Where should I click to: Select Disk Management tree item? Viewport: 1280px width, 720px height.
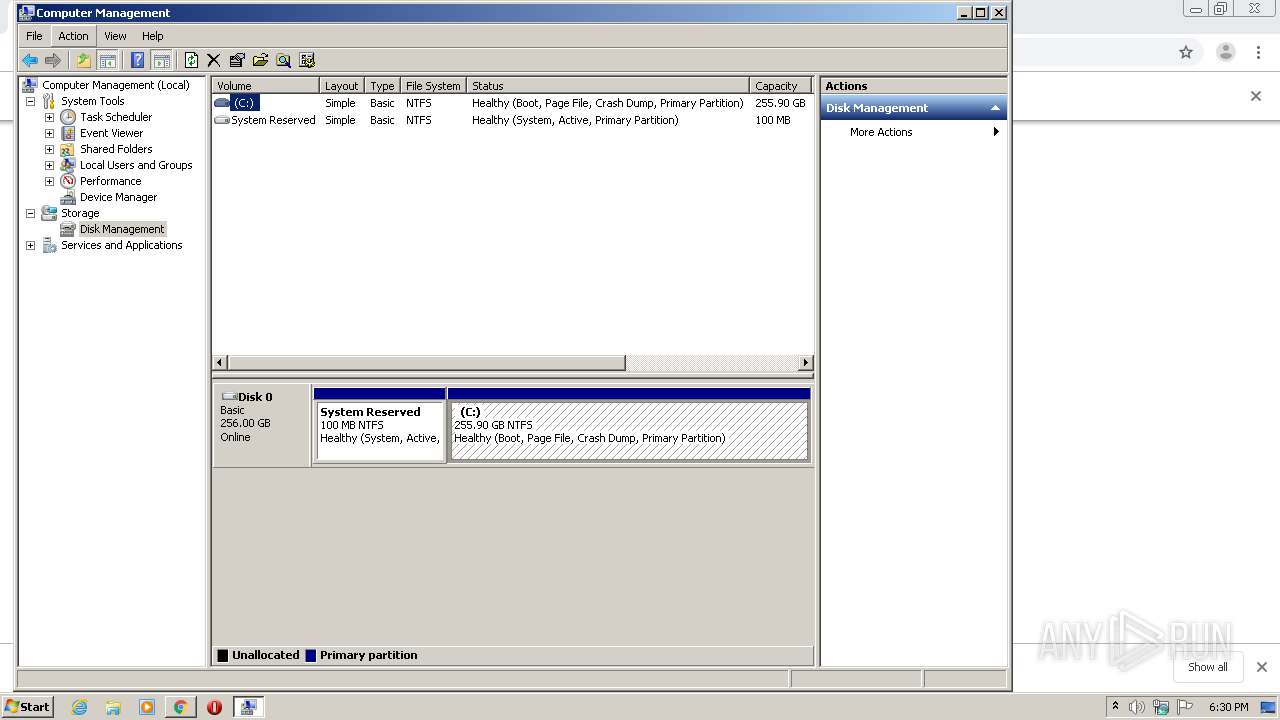click(122, 229)
